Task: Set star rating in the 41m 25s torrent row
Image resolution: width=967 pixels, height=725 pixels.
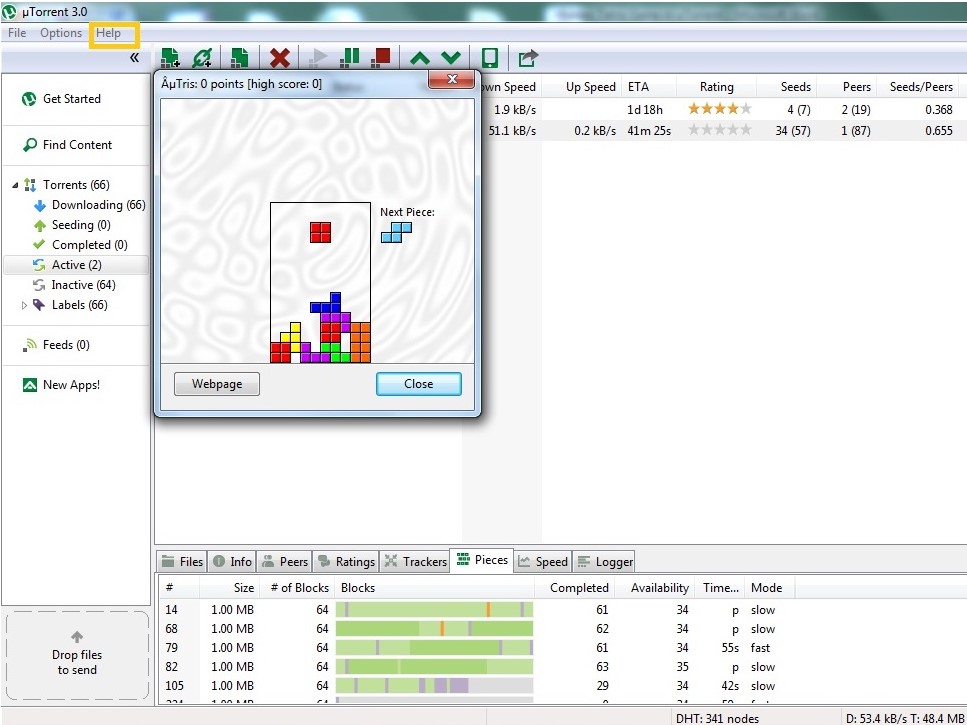Action: (720, 130)
